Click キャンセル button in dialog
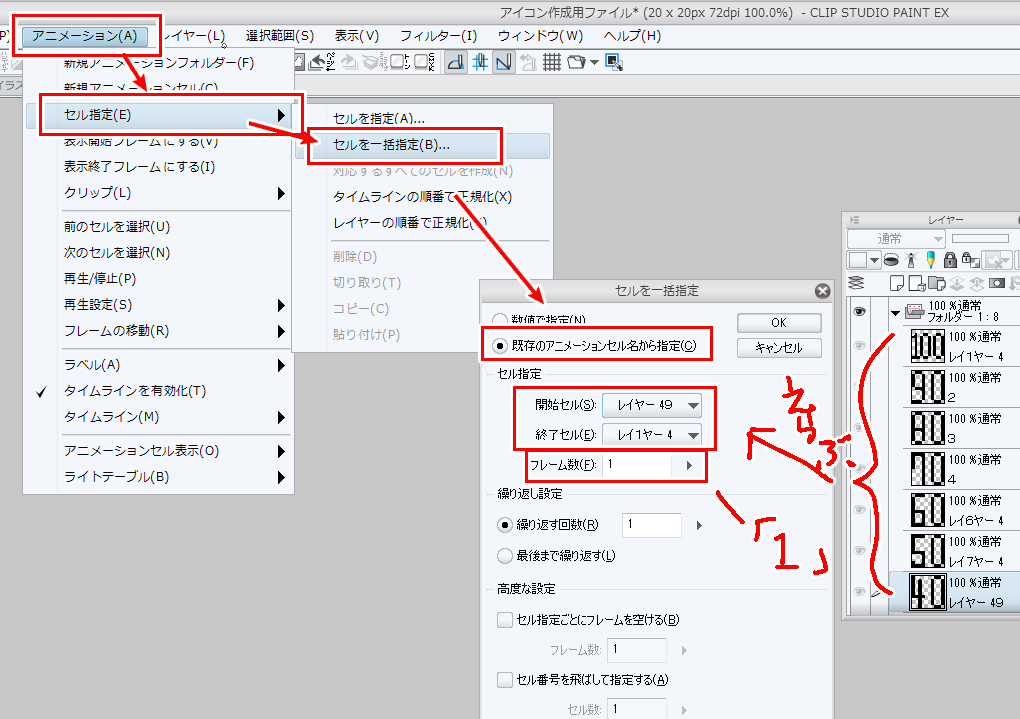The image size is (1020, 719). coord(779,348)
